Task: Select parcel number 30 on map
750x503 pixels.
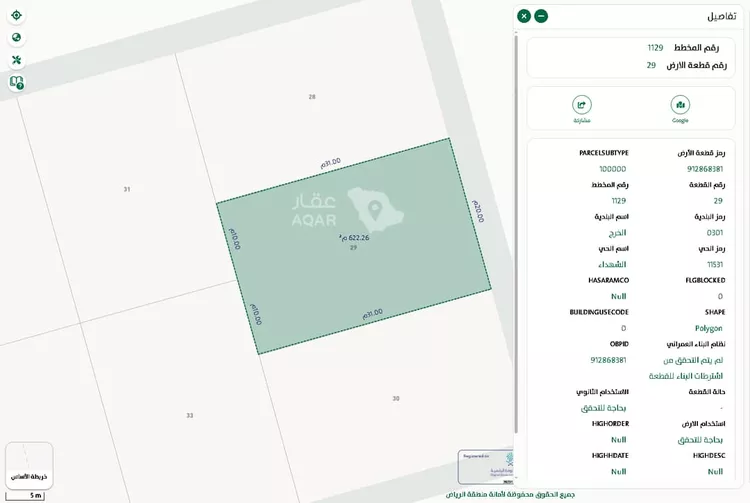Action: 396,398
